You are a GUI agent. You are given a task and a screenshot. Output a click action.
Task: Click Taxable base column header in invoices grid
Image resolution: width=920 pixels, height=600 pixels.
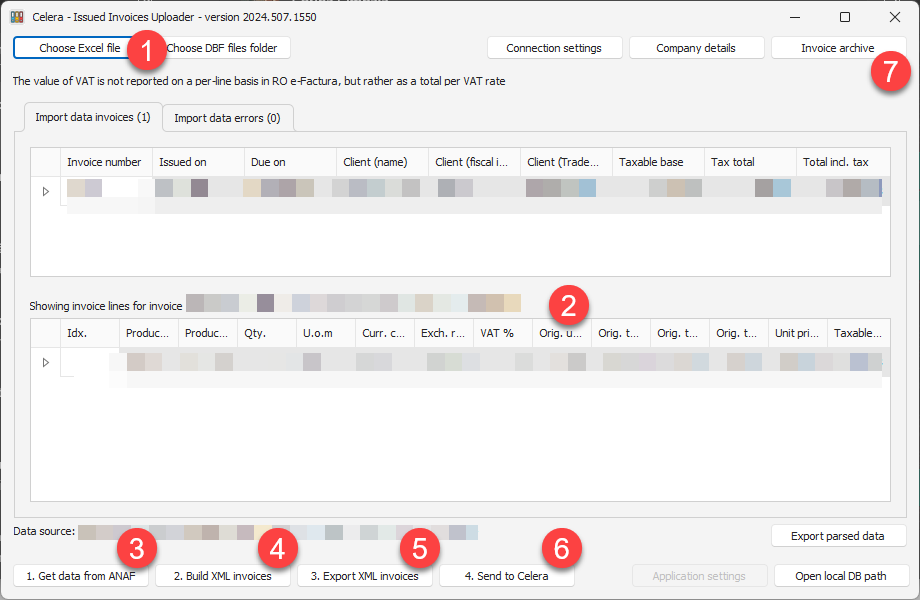[658, 162]
